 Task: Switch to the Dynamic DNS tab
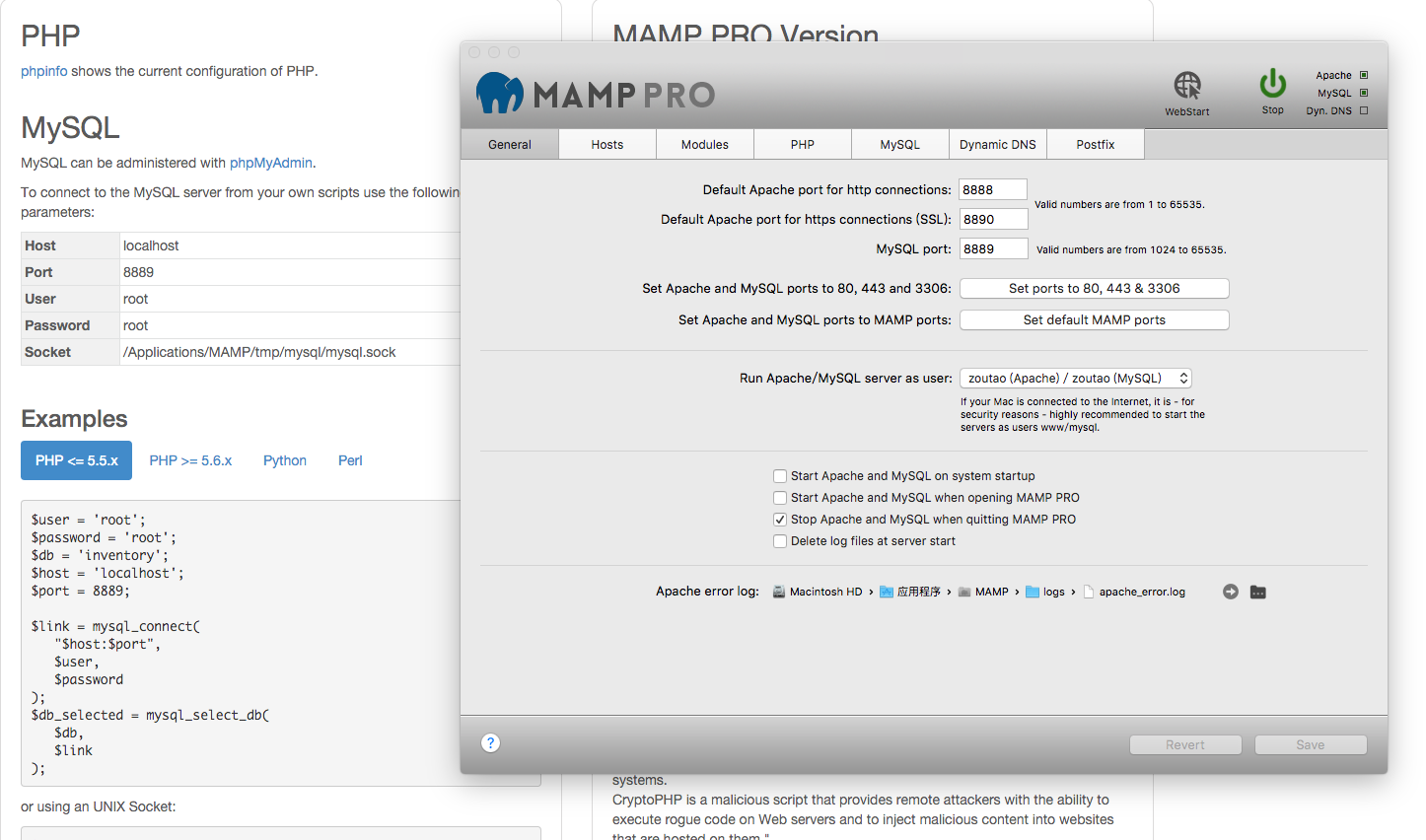pos(998,144)
